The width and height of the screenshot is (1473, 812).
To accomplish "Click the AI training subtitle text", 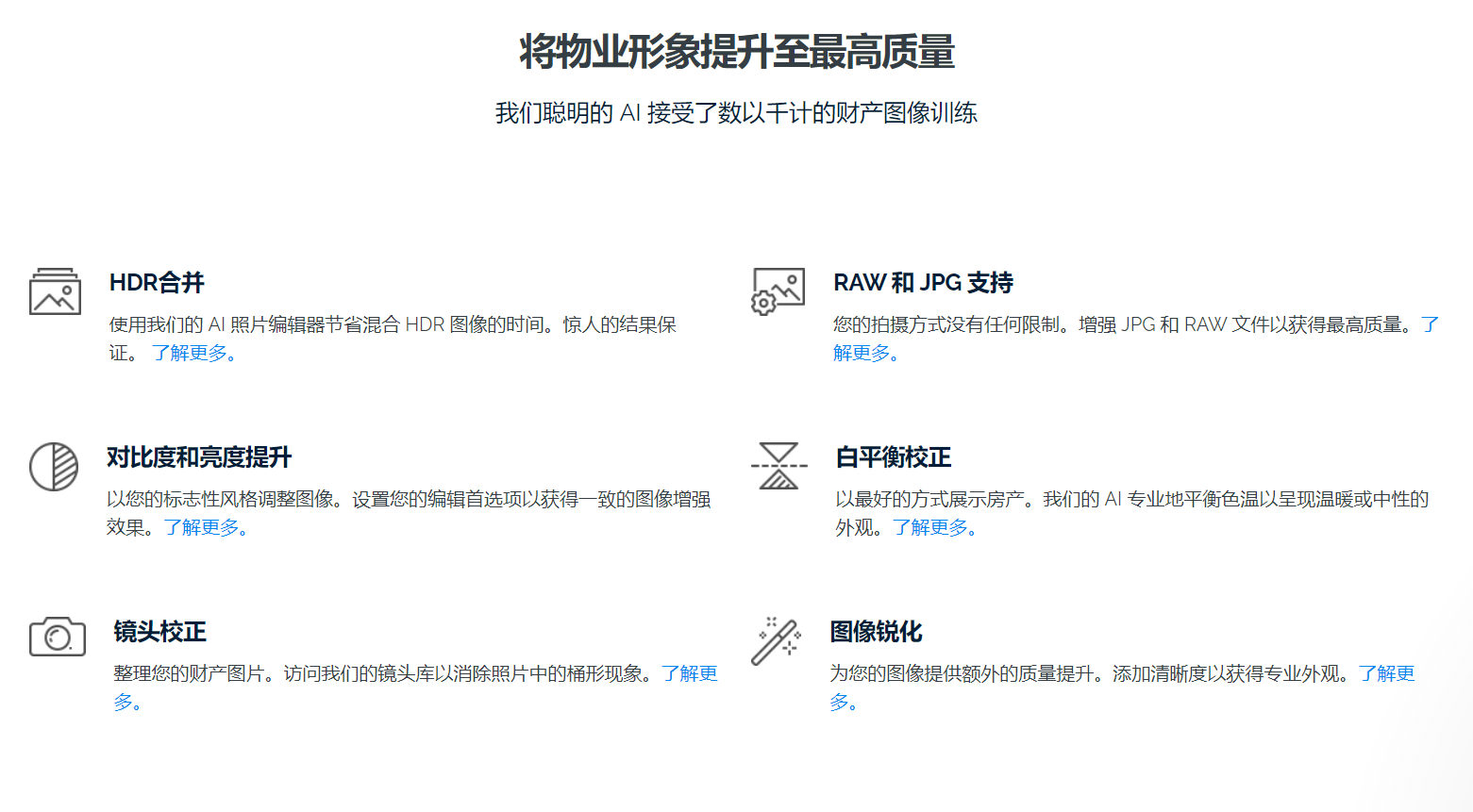I will [x=735, y=112].
